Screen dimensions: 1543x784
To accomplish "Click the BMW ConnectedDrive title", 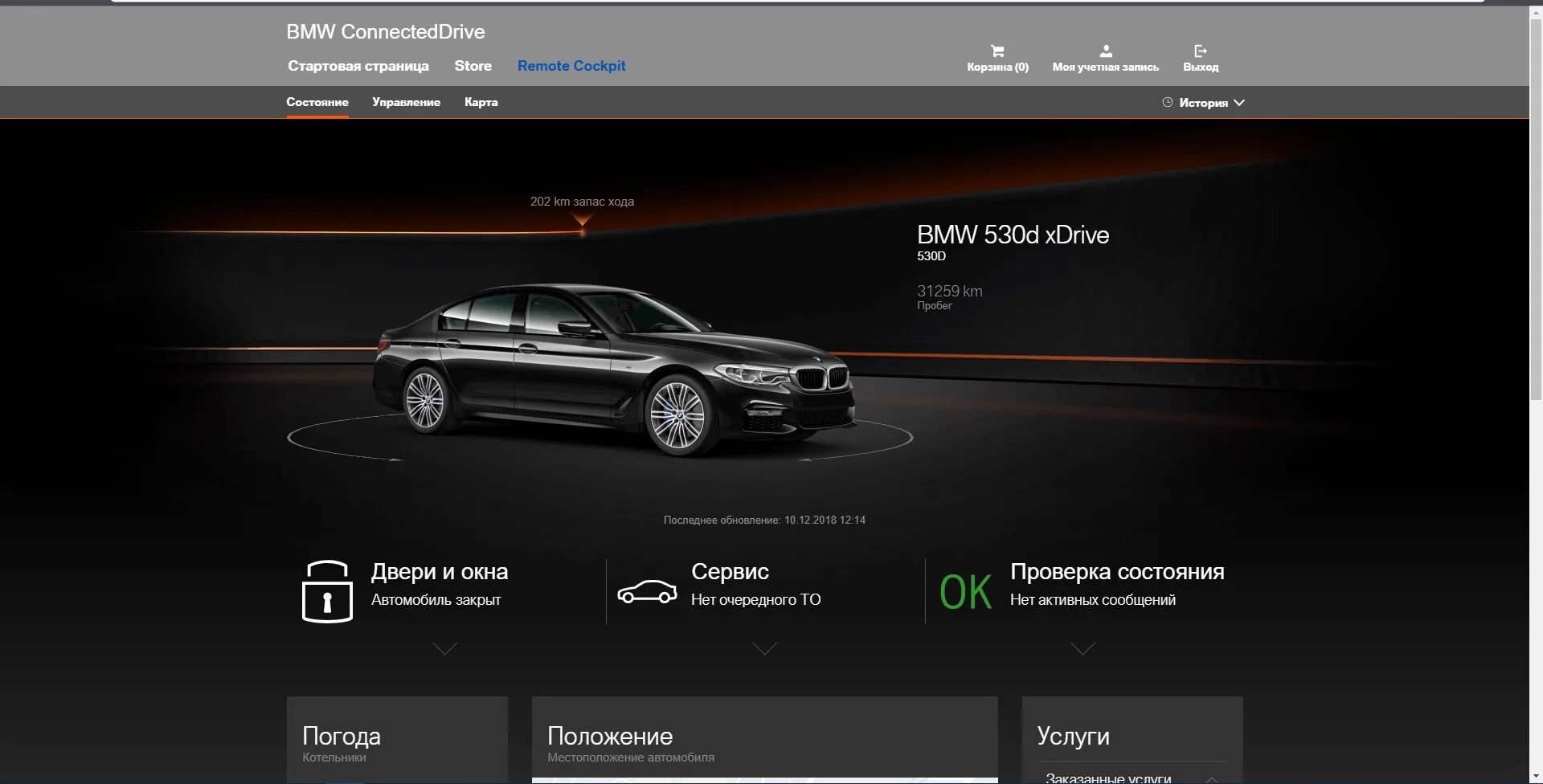I will coord(386,31).
